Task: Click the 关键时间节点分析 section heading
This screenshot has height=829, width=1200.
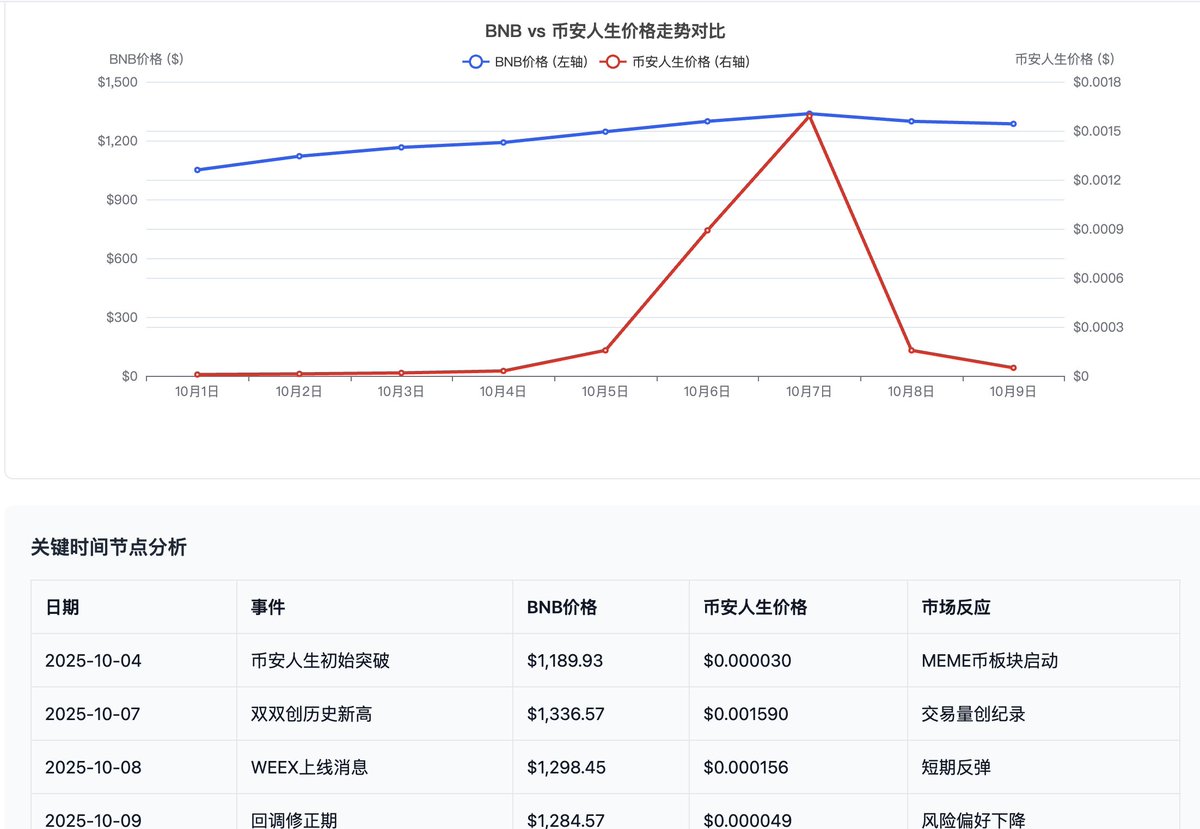Action: tap(110, 547)
